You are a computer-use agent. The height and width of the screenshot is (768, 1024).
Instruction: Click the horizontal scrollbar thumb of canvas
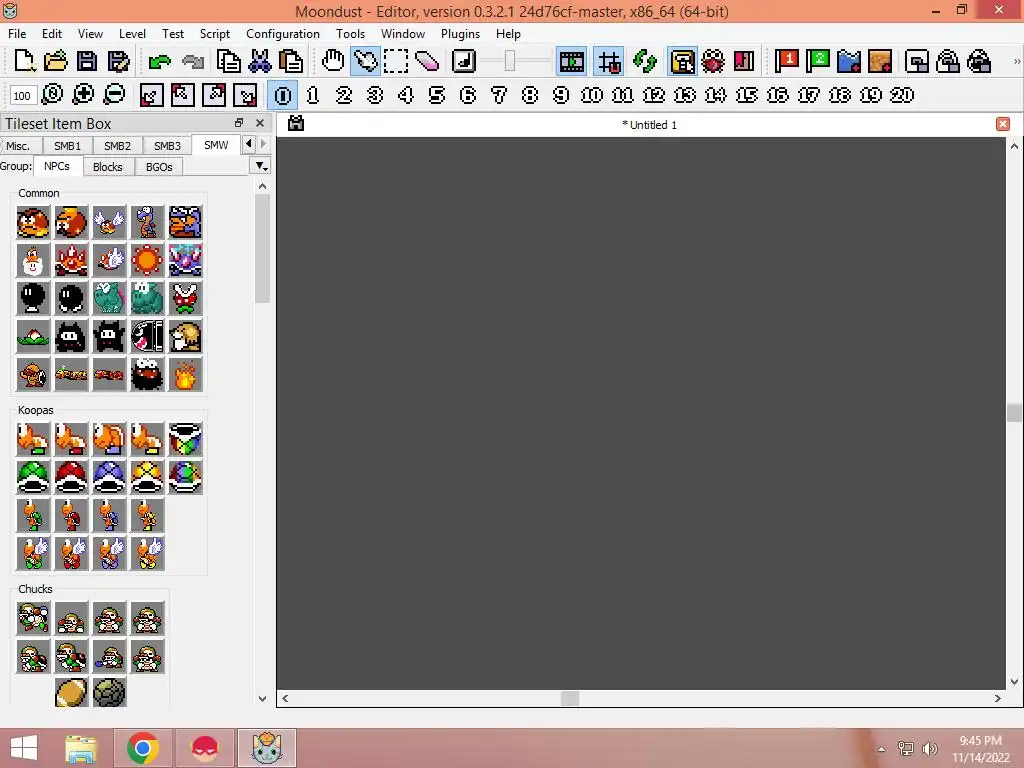pyautogui.click(x=570, y=698)
